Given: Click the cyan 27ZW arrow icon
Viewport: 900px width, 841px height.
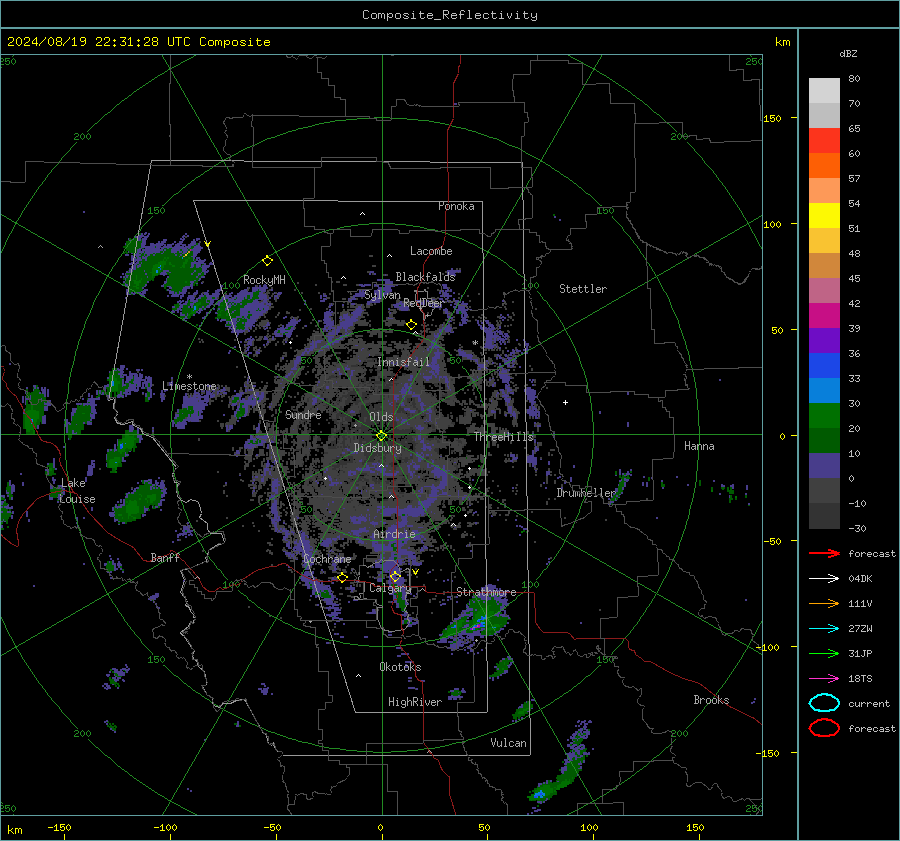Looking at the screenshot, I should point(824,629).
